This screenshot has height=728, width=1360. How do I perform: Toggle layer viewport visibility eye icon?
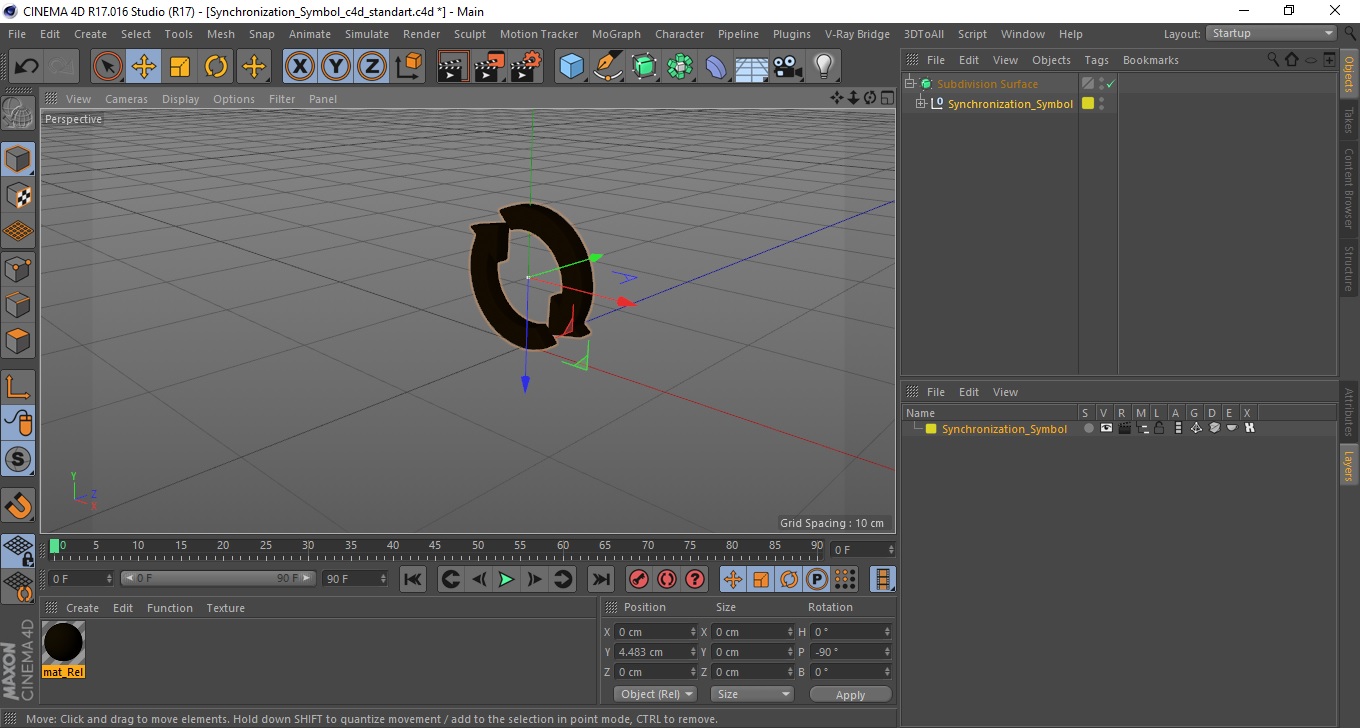[1106, 428]
